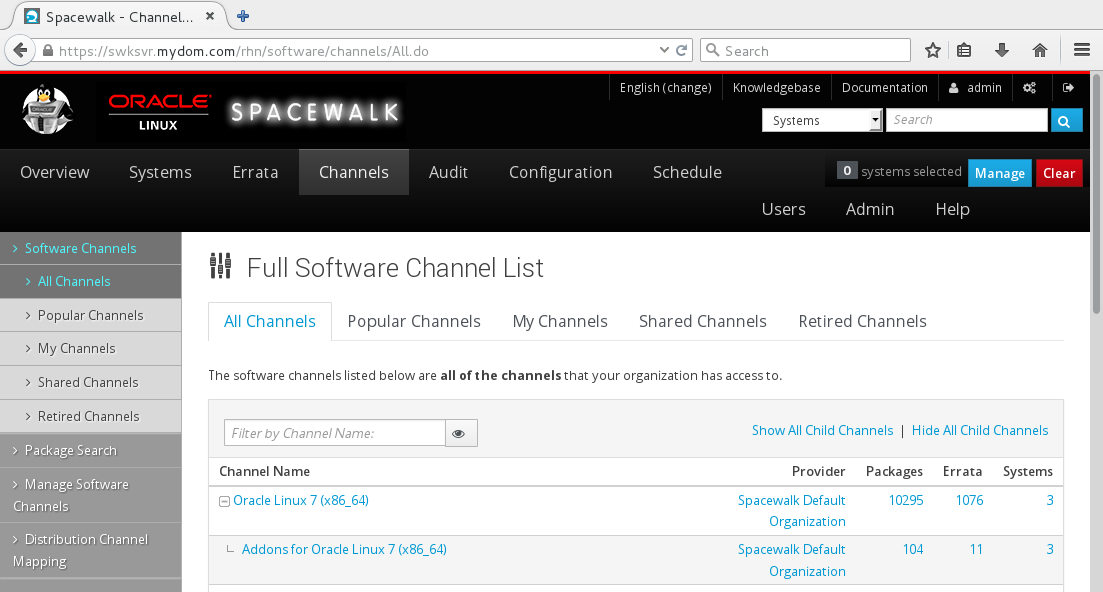This screenshot has width=1103, height=592.
Task: Open browser downloads arrow icon
Action: tap(1002, 51)
